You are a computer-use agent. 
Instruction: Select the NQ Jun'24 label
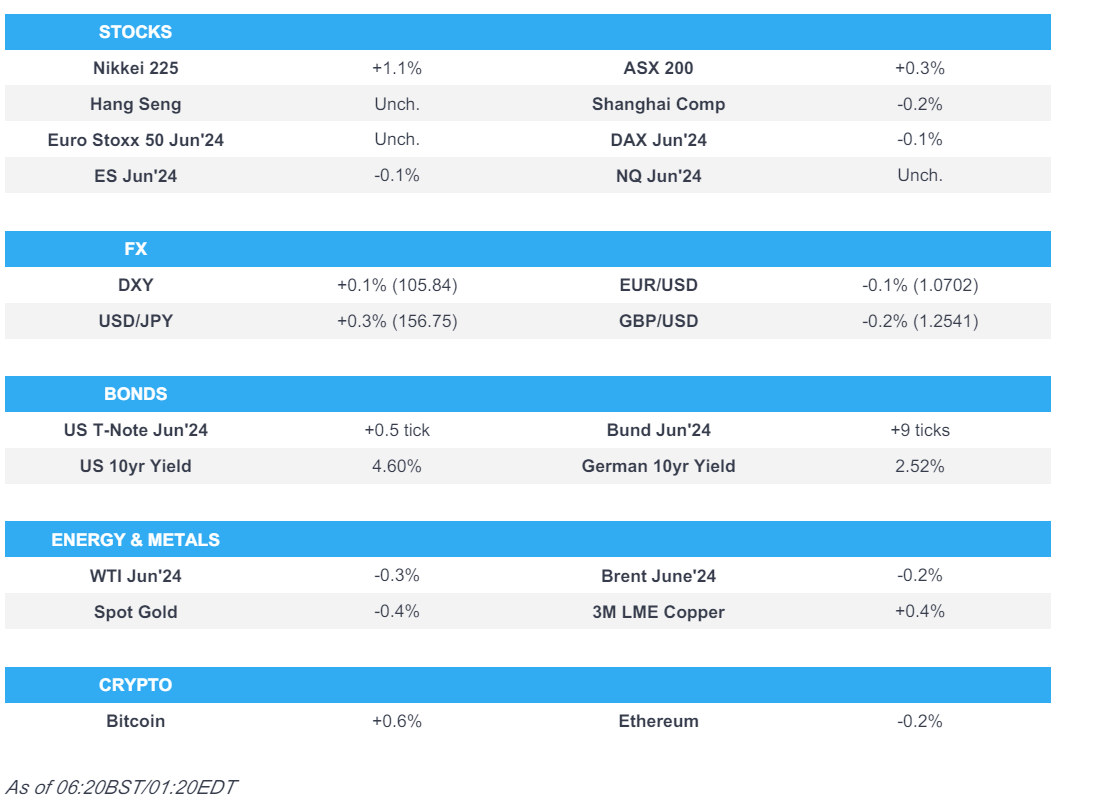click(x=658, y=176)
